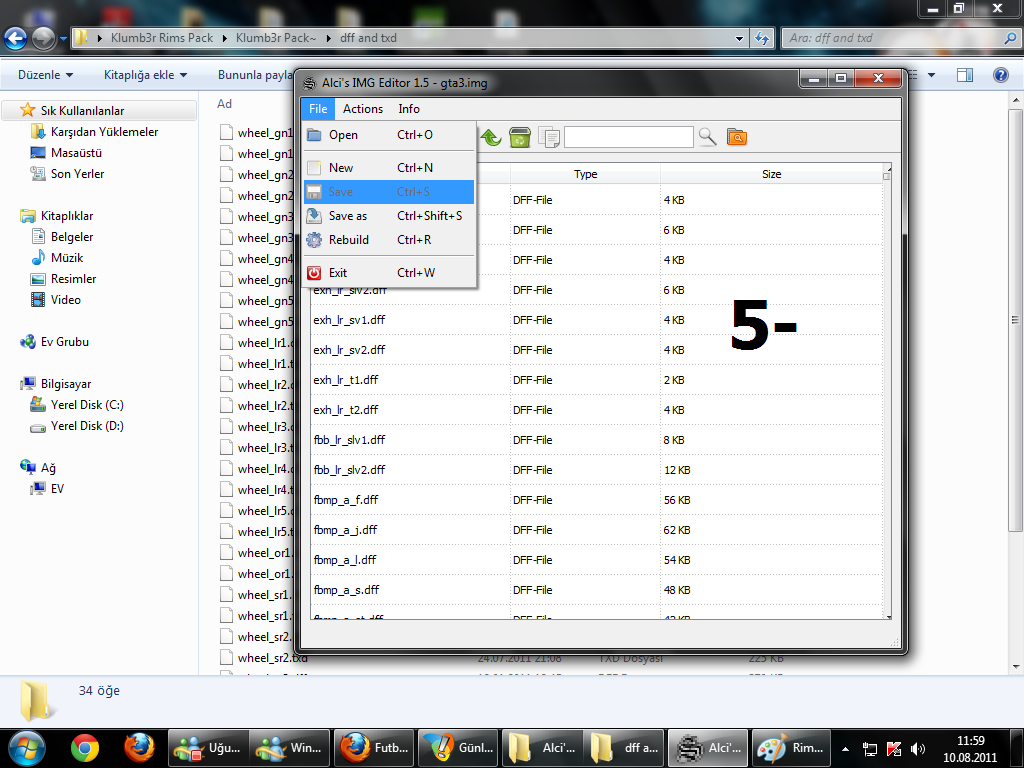Click into the IMG Editor search text field
1024x768 pixels.
pyautogui.click(x=628, y=137)
